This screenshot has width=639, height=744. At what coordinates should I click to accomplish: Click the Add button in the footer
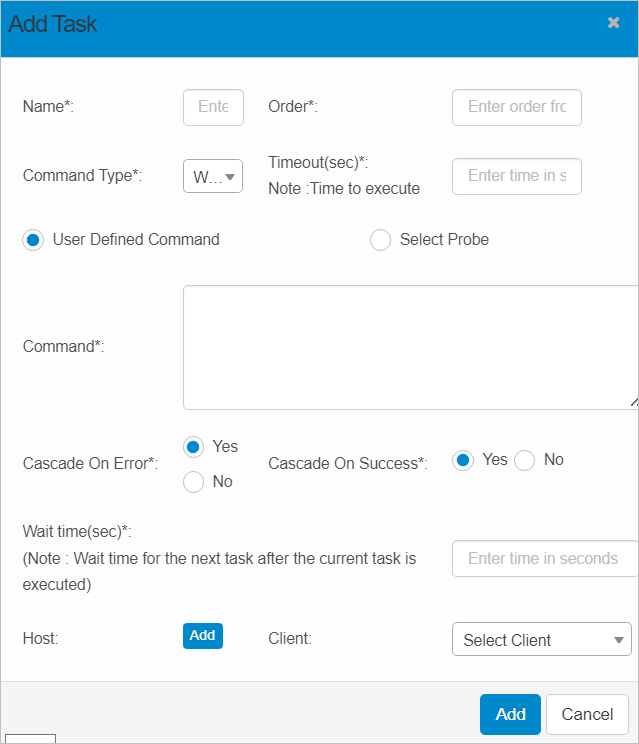click(510, 714)
